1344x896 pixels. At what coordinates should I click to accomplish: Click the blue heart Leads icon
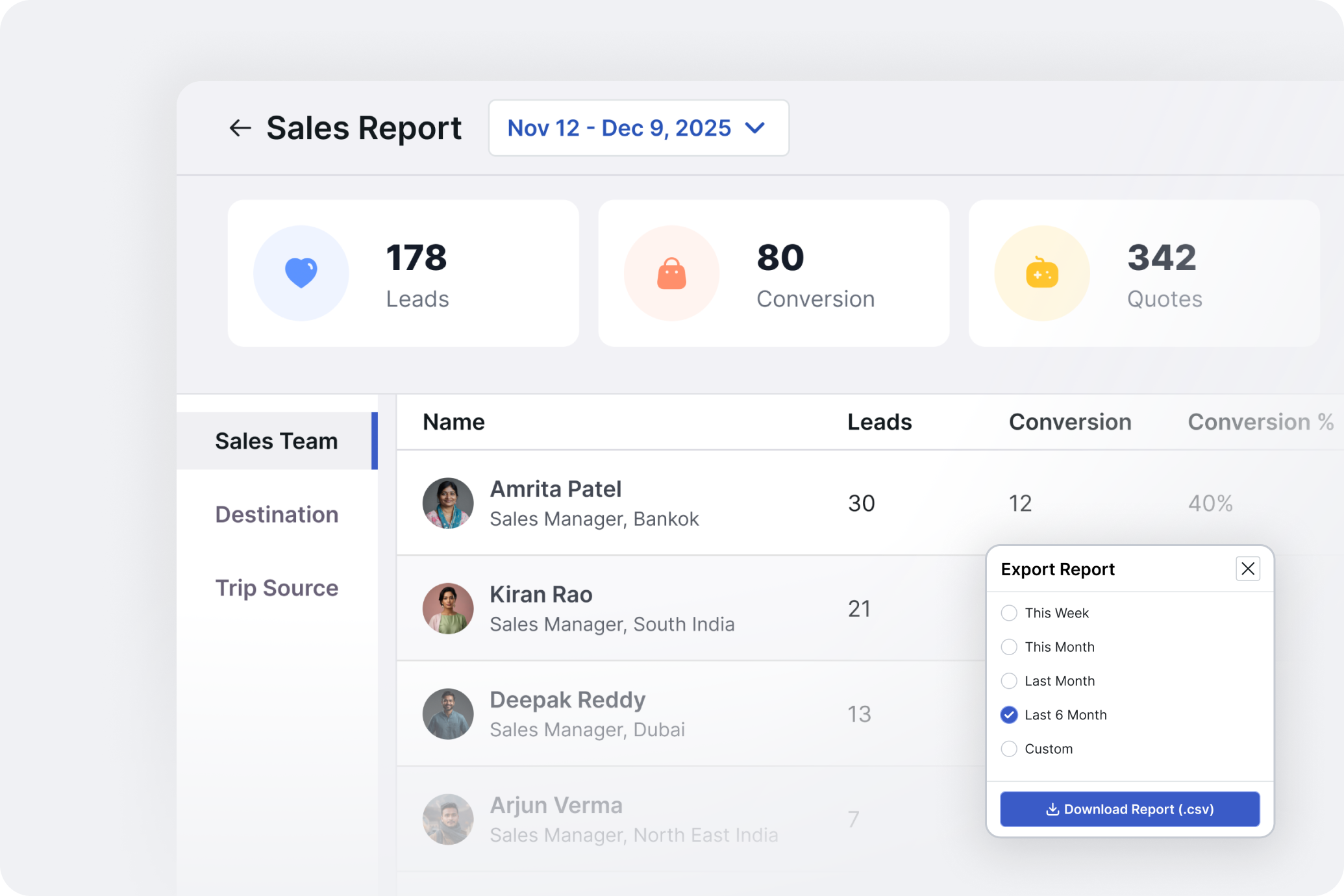301,273
